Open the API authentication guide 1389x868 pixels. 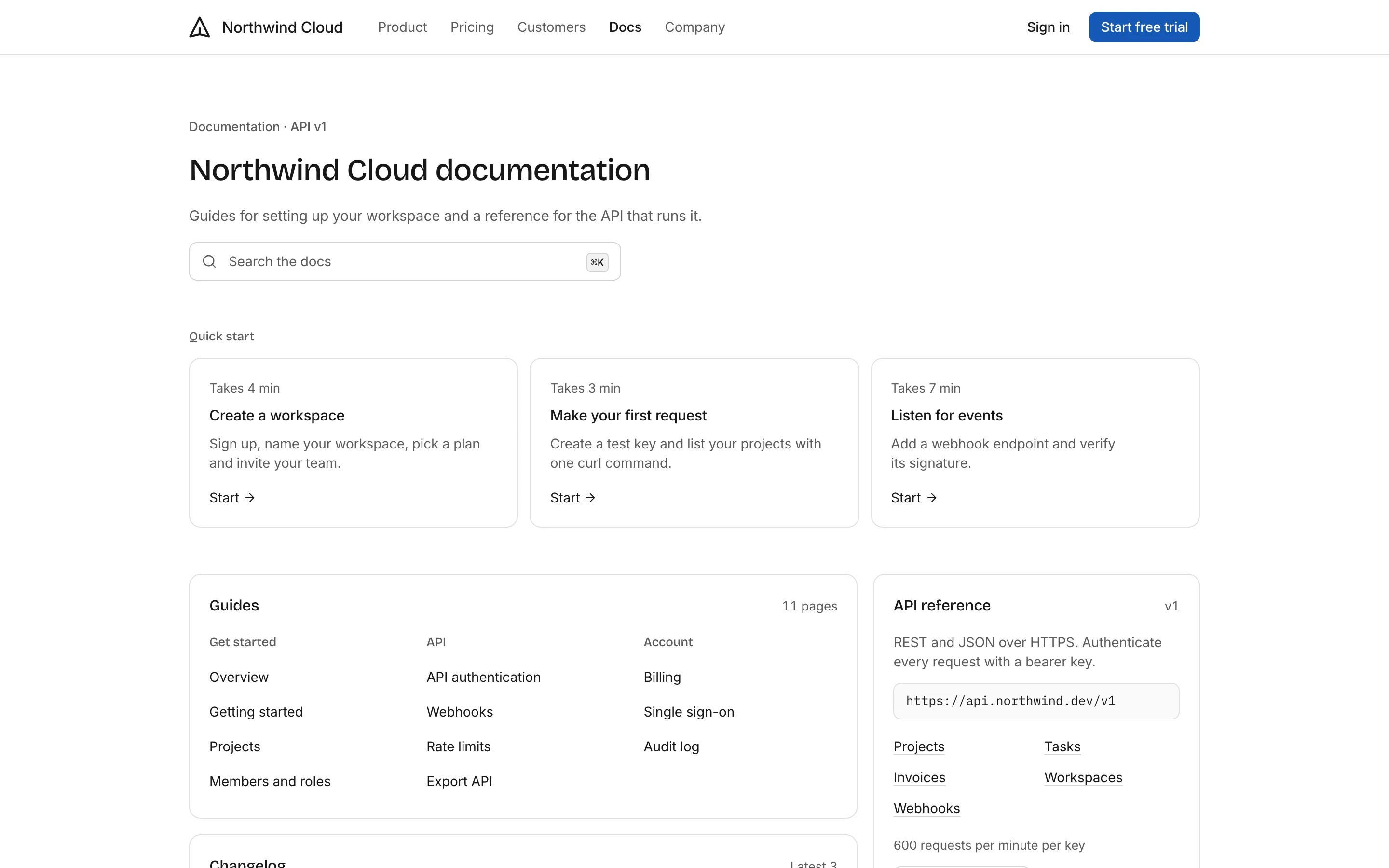pos(483,677)
